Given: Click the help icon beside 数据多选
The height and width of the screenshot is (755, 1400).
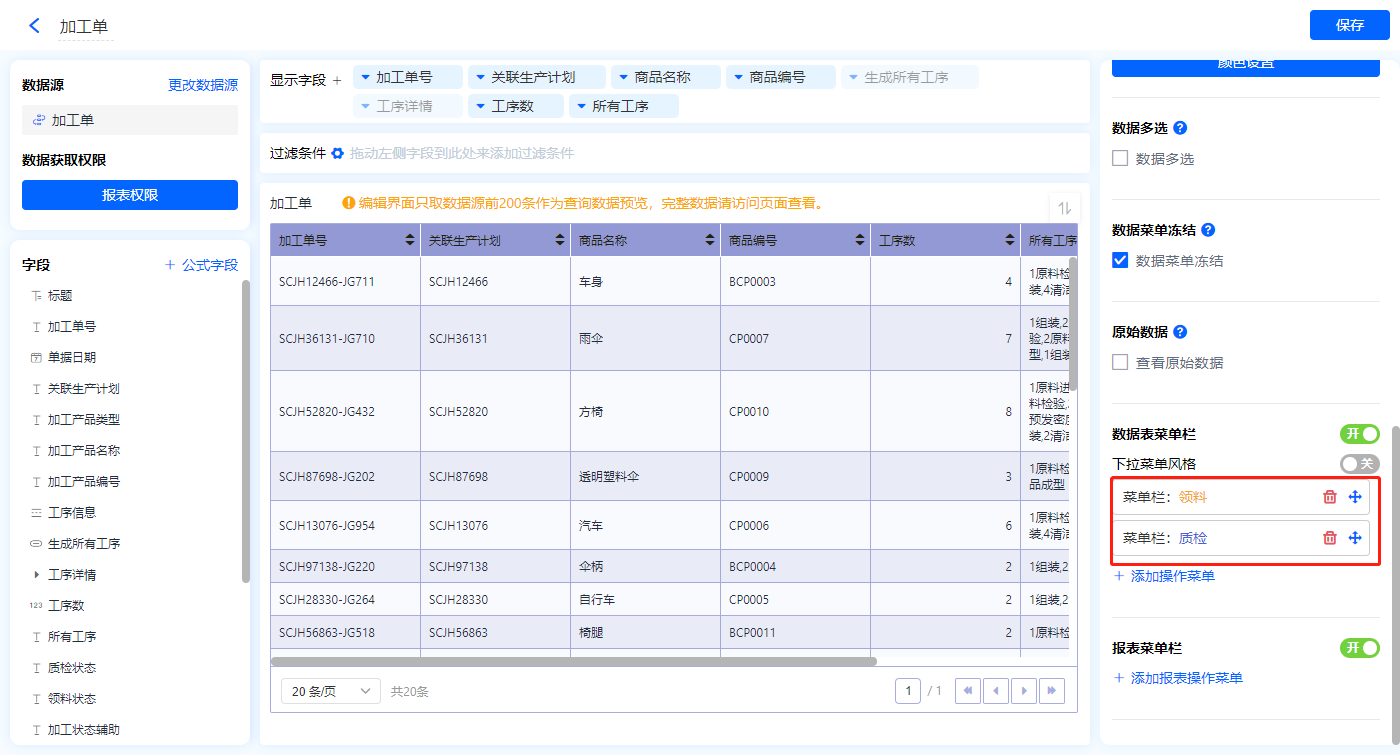Looking at the screenshot, I should pyautogui.click(x=1180, y=128).
